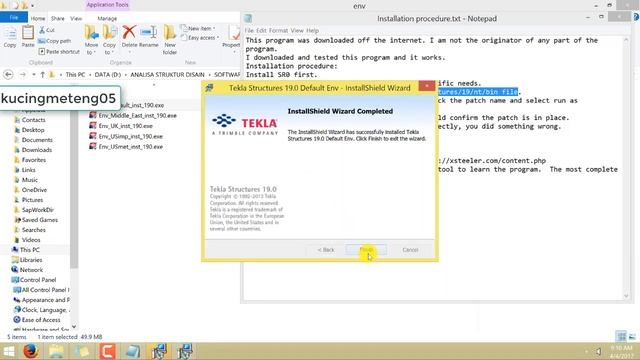Click Finish in the InstallShield wizard

coord(366,249)
